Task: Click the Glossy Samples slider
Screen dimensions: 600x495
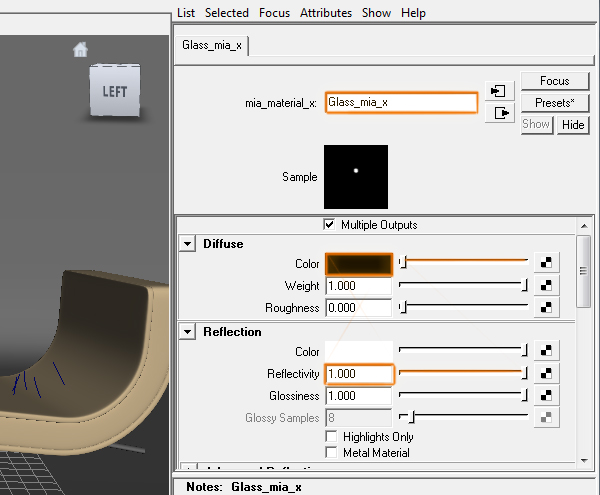Action: [463, 417]
